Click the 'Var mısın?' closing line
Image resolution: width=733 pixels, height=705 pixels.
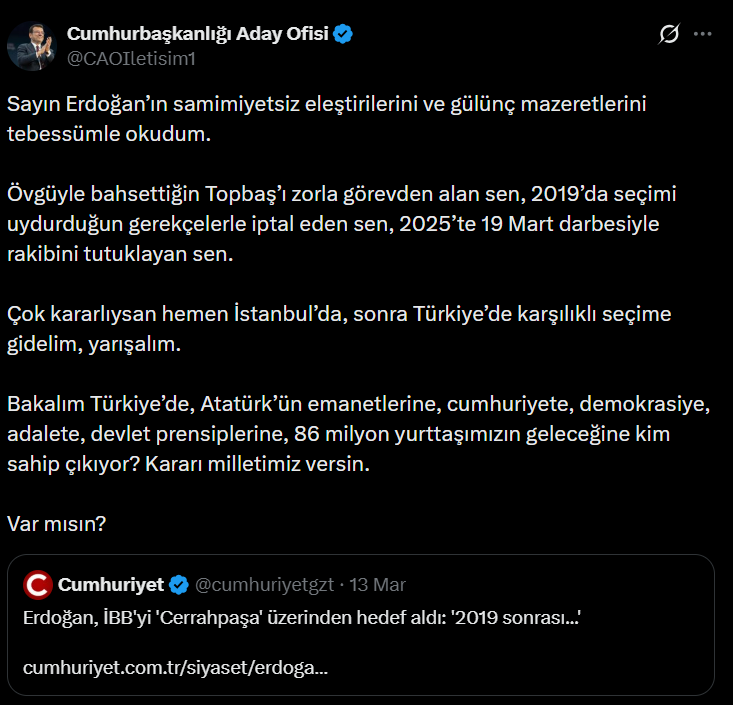(57, 523)
